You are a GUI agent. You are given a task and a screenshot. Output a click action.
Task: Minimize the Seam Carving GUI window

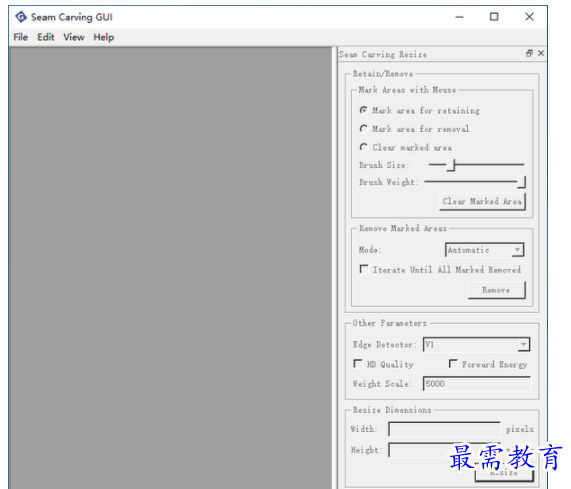[460, 17]
